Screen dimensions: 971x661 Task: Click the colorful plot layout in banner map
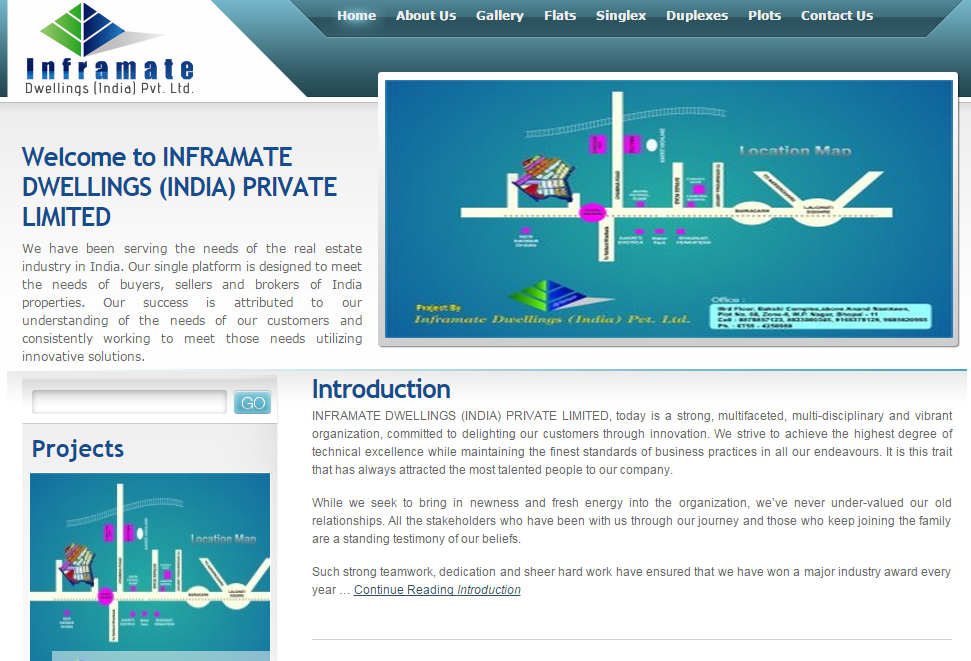544,178
